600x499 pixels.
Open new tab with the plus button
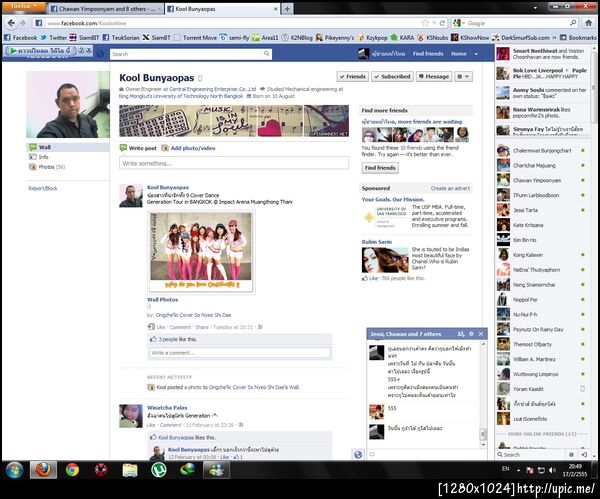click(x=287, y=8)
